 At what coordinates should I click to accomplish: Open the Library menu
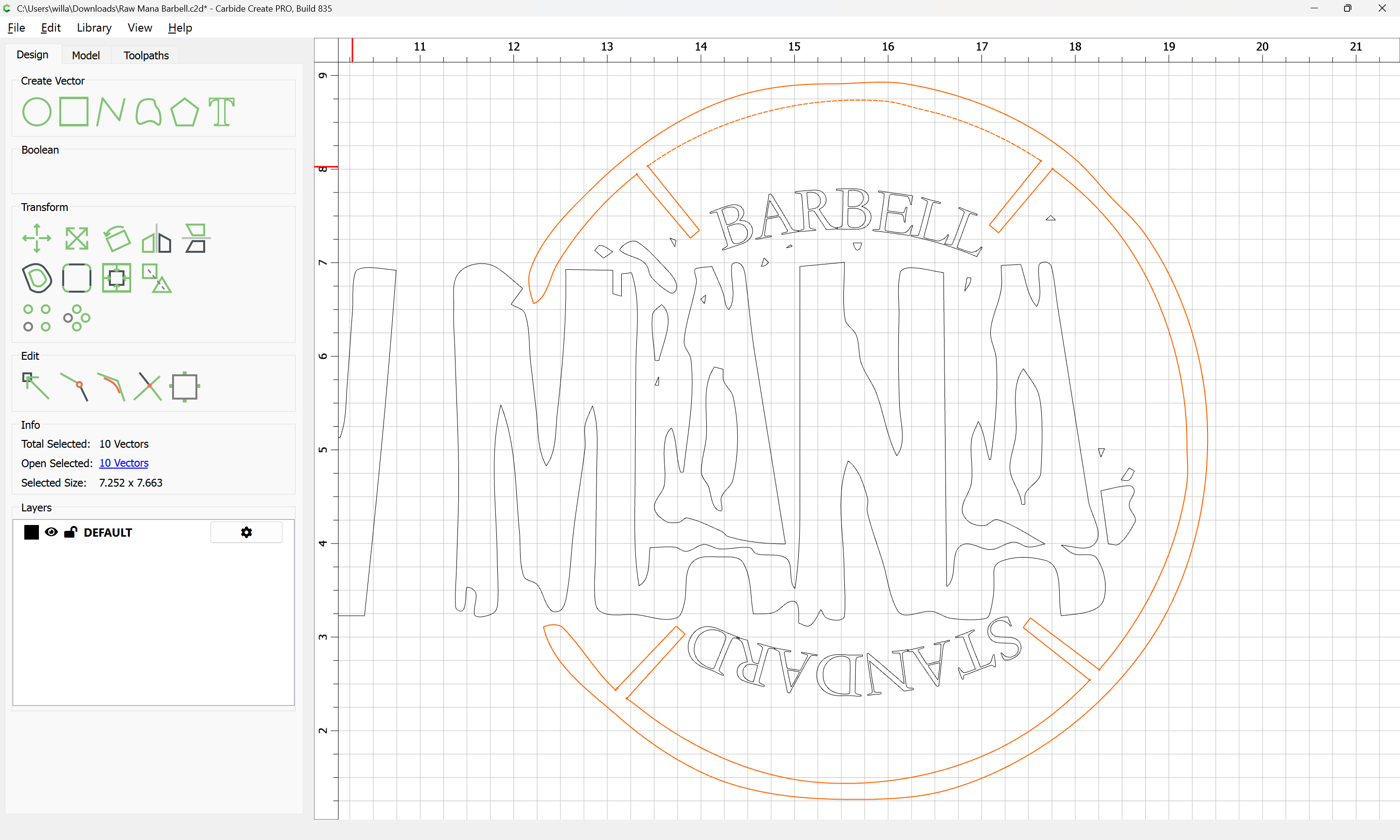click(x=94, y=28)
